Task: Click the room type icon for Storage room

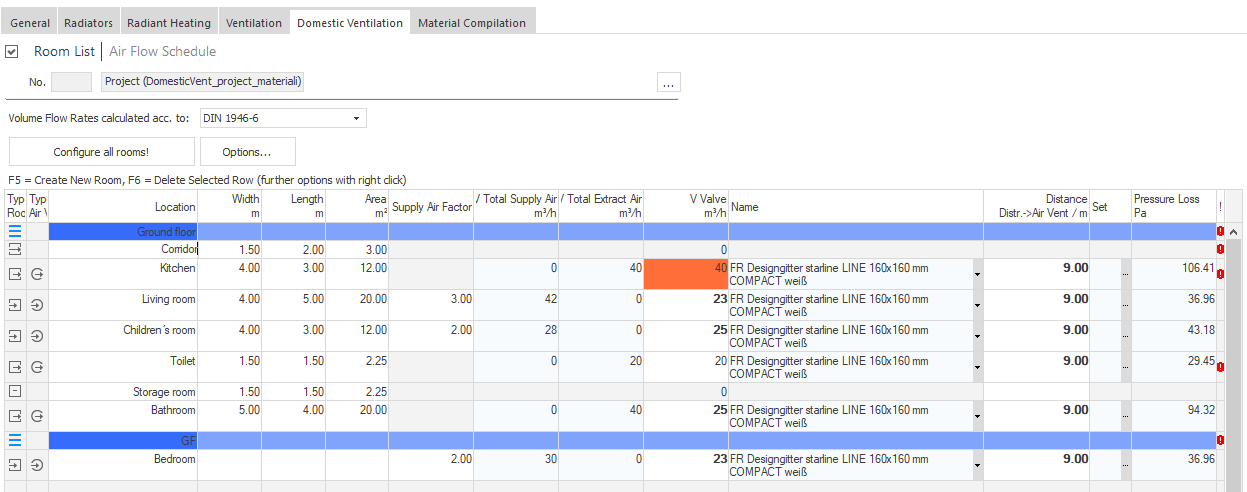Action: click(x=15, y=391)
